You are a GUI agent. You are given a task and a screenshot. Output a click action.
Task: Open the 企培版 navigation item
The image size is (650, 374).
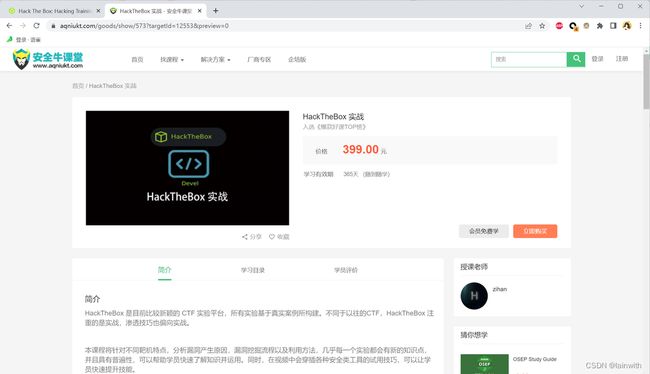tap(297, 60)
